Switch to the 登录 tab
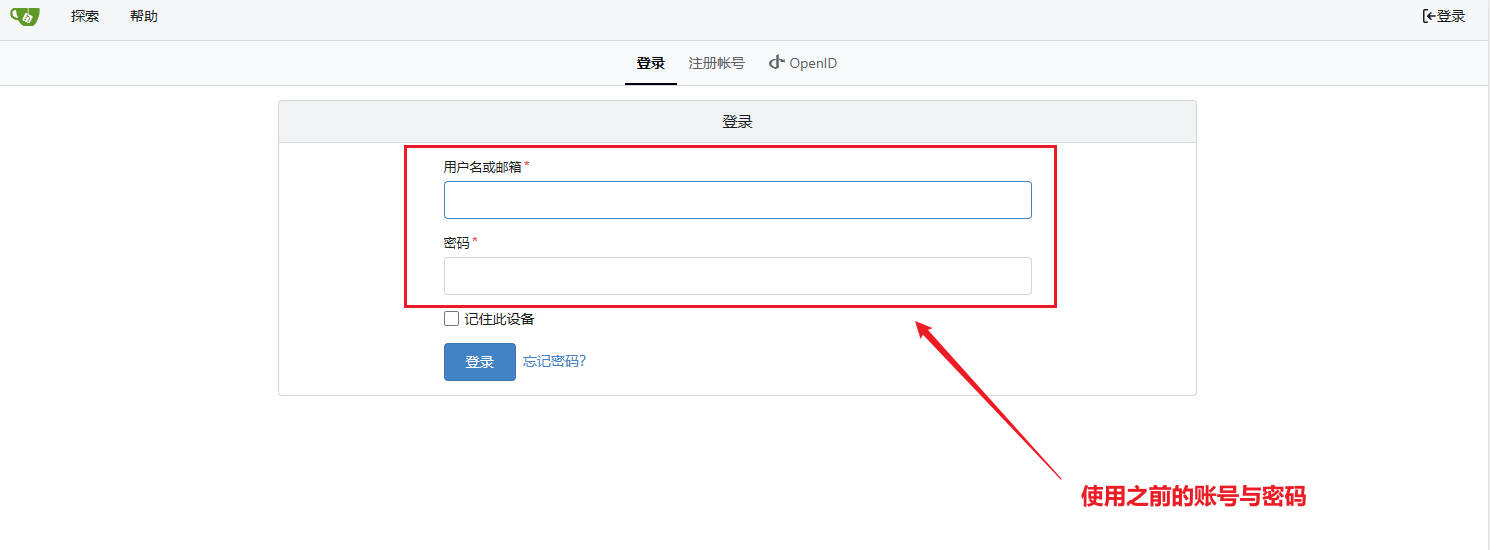The image size is (1490, 550). 651,63
